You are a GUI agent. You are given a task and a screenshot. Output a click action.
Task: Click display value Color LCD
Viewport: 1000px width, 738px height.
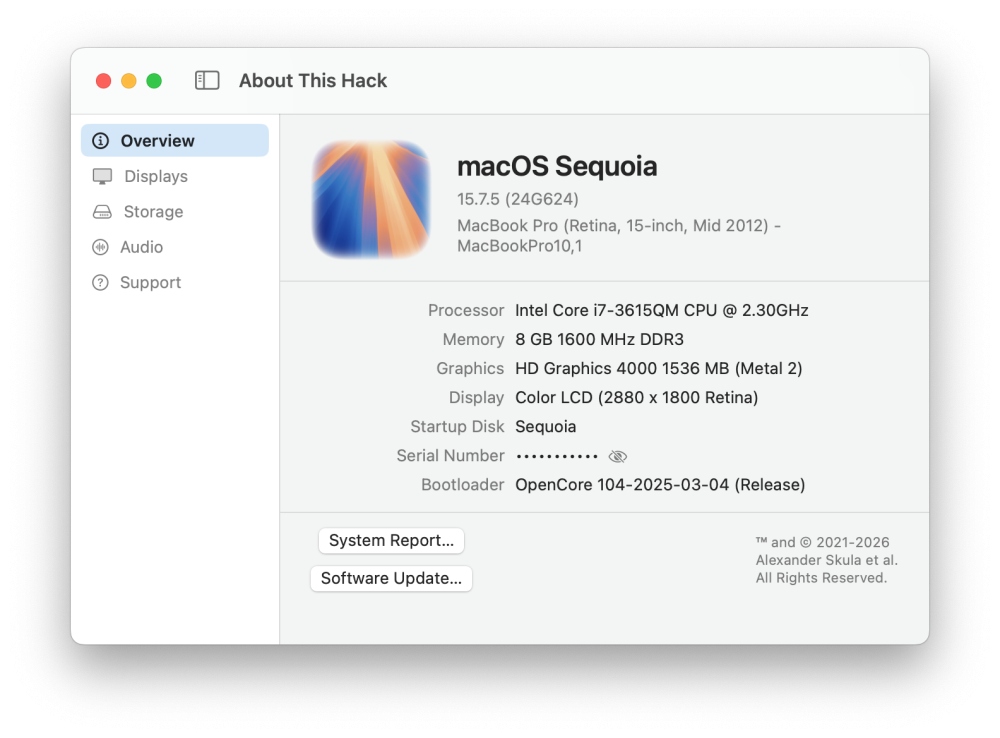(636, 398)
